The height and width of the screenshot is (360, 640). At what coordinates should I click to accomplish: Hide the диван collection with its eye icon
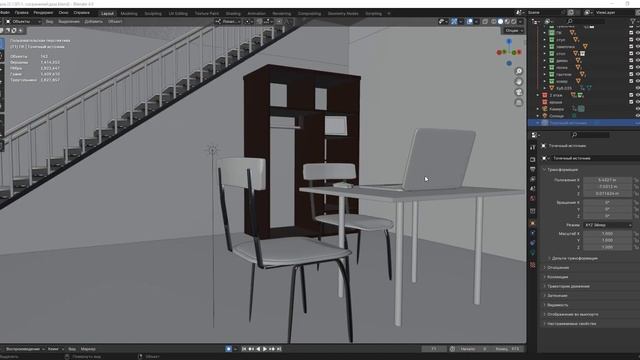click(x=638, y=60)
